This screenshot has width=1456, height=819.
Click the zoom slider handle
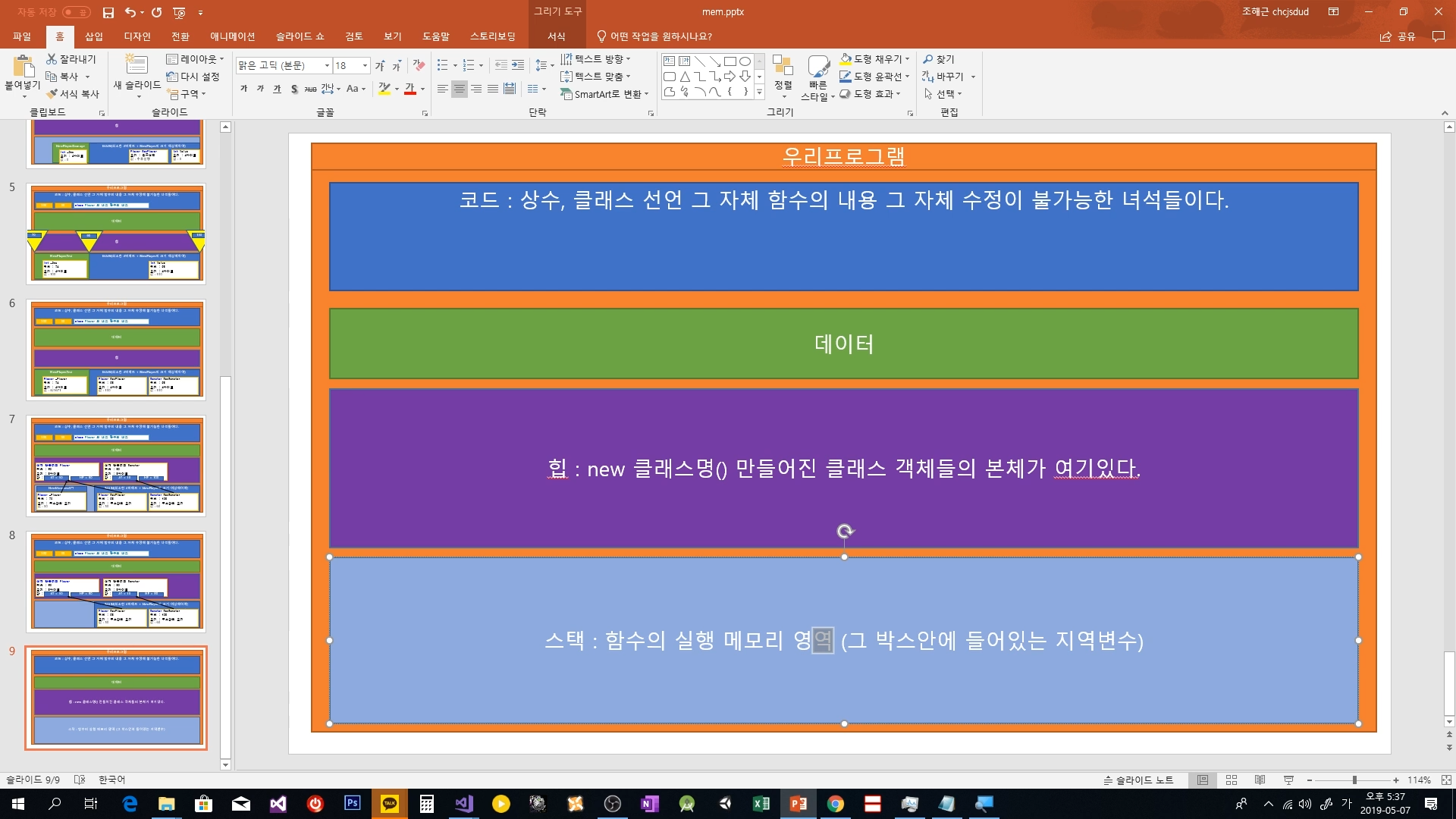point(1354,780)
